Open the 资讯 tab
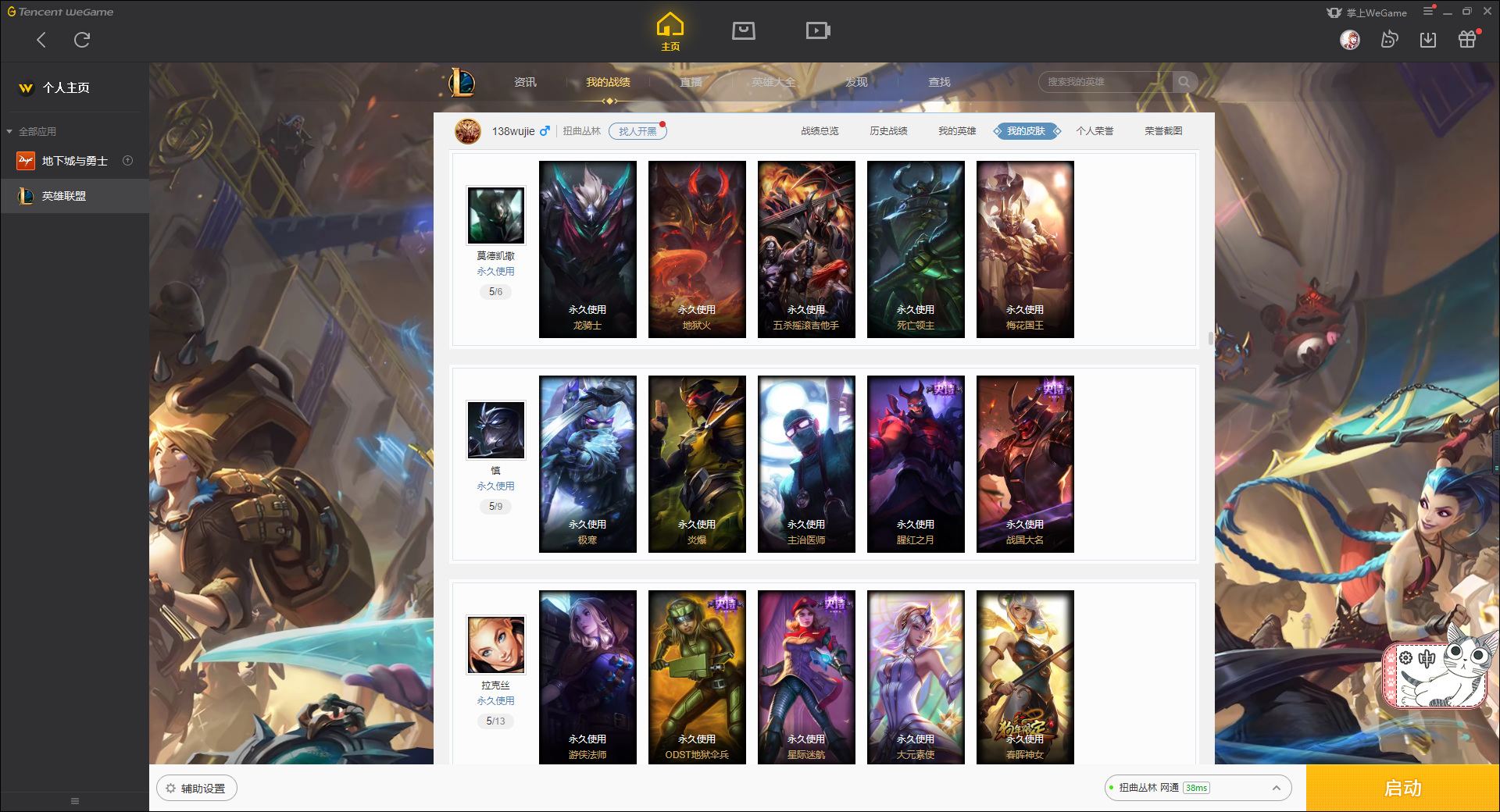The width and height of the screenshot is (1500, 812). point(525,82)
